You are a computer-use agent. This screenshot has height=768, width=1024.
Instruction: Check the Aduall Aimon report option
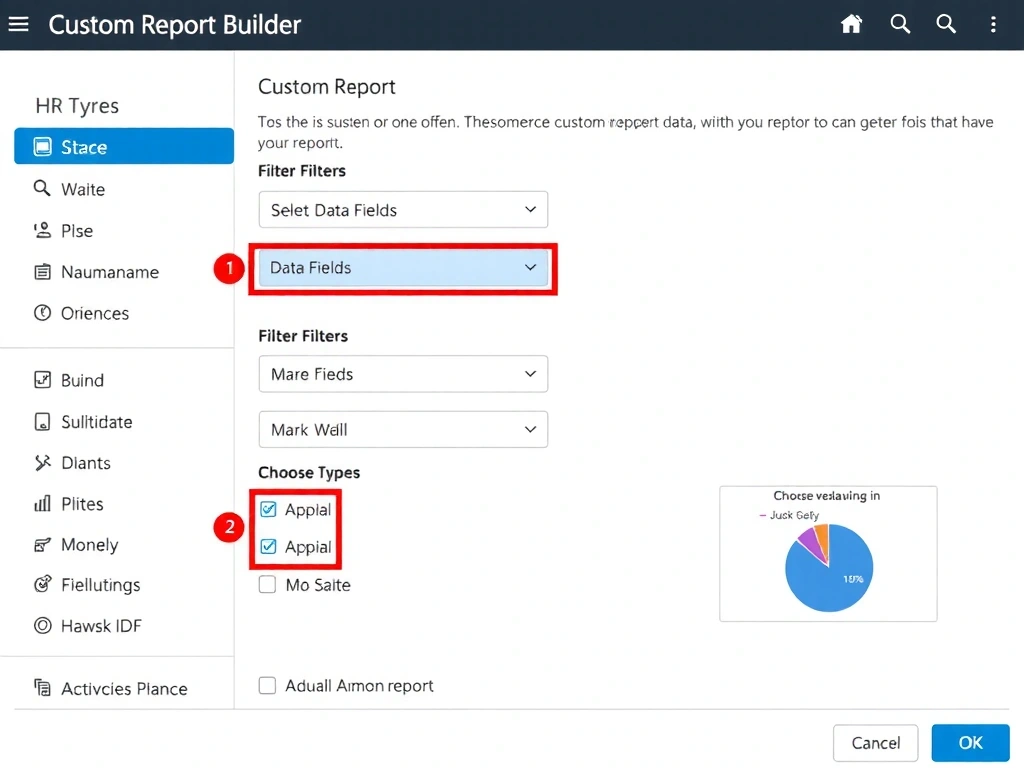[x=267, y=685]
